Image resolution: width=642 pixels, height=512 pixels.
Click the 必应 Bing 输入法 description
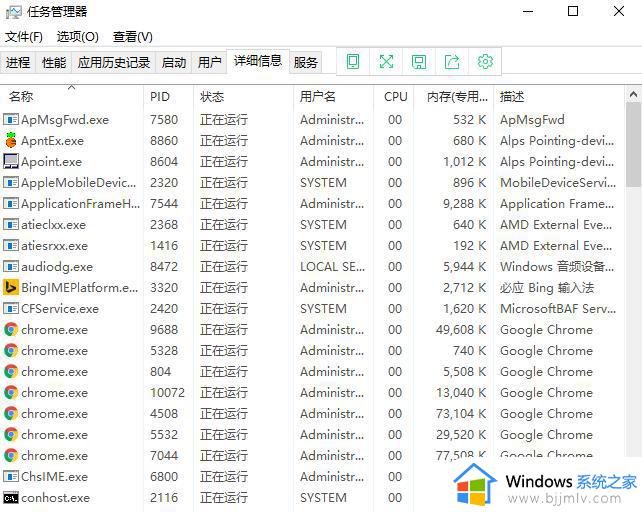click(x=547, y=288)
